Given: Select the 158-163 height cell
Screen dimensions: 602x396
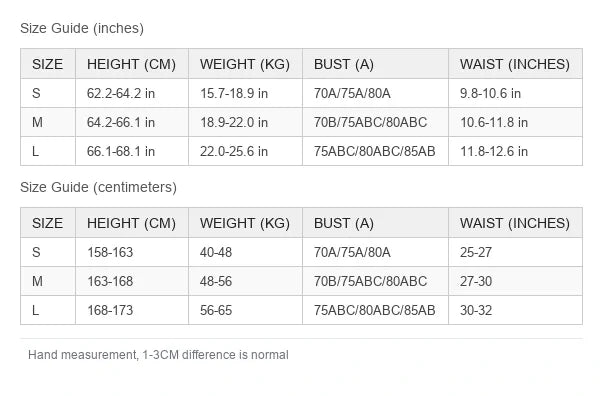Looking at the screenshot, I should pyautogui.click(x=132, y=252).
